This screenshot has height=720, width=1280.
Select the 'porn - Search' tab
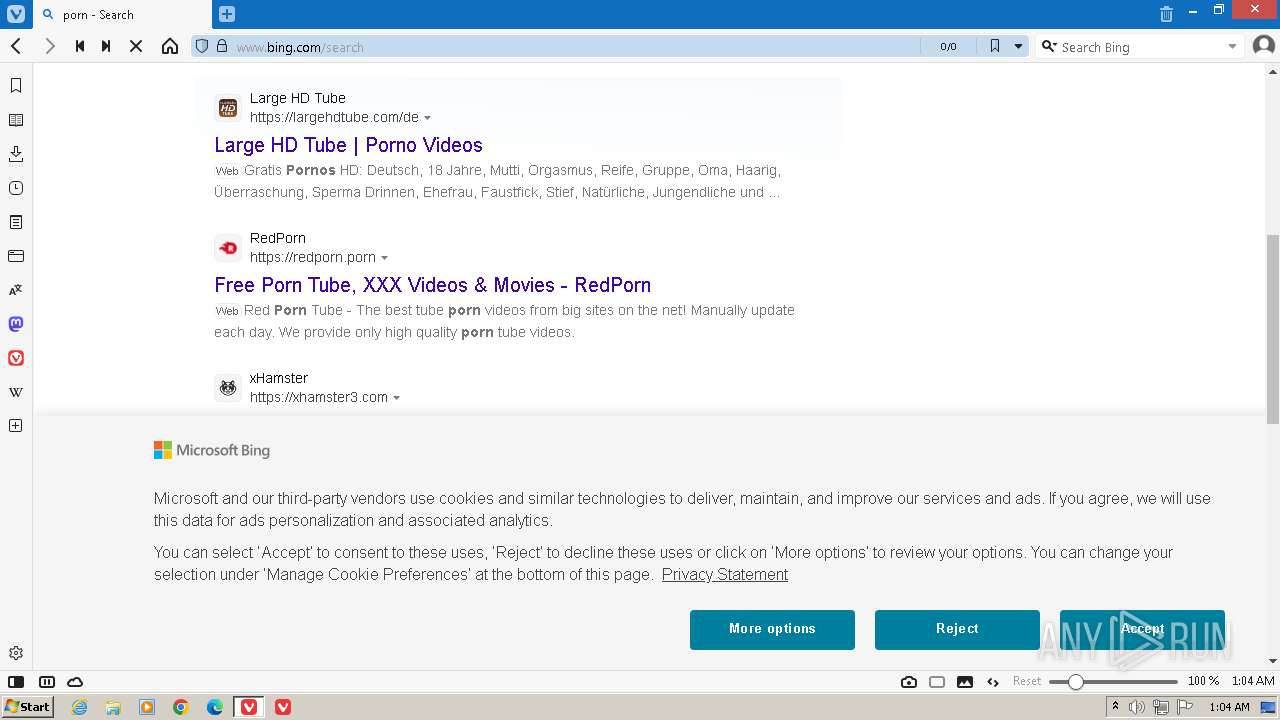pyautogui.click(x=122, y=14)
